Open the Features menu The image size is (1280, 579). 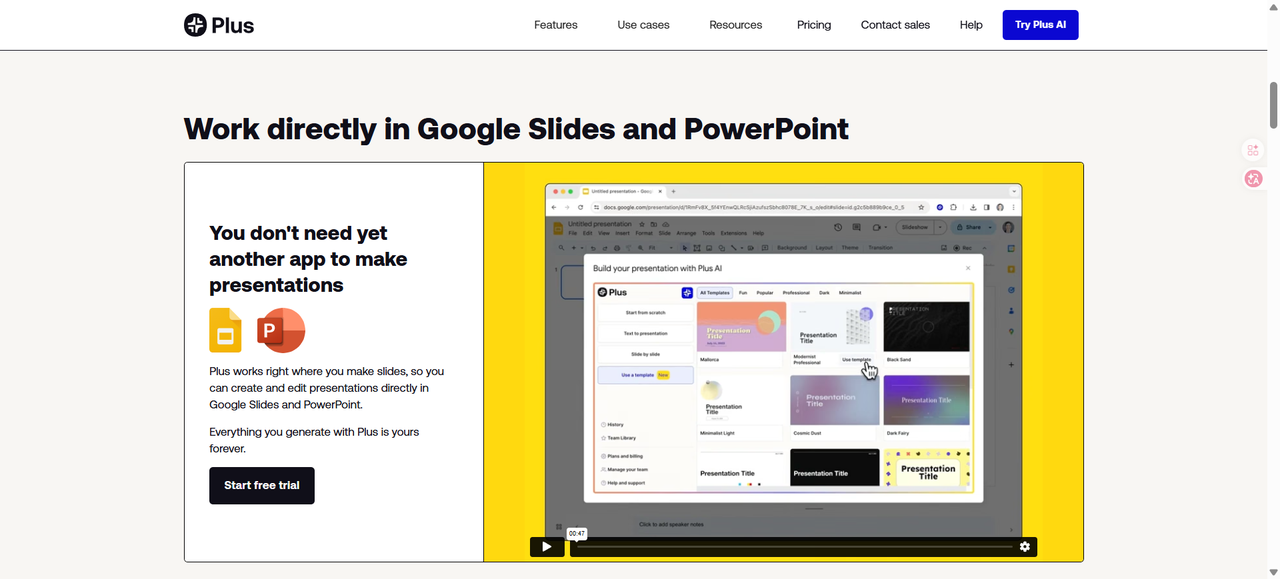556,25
